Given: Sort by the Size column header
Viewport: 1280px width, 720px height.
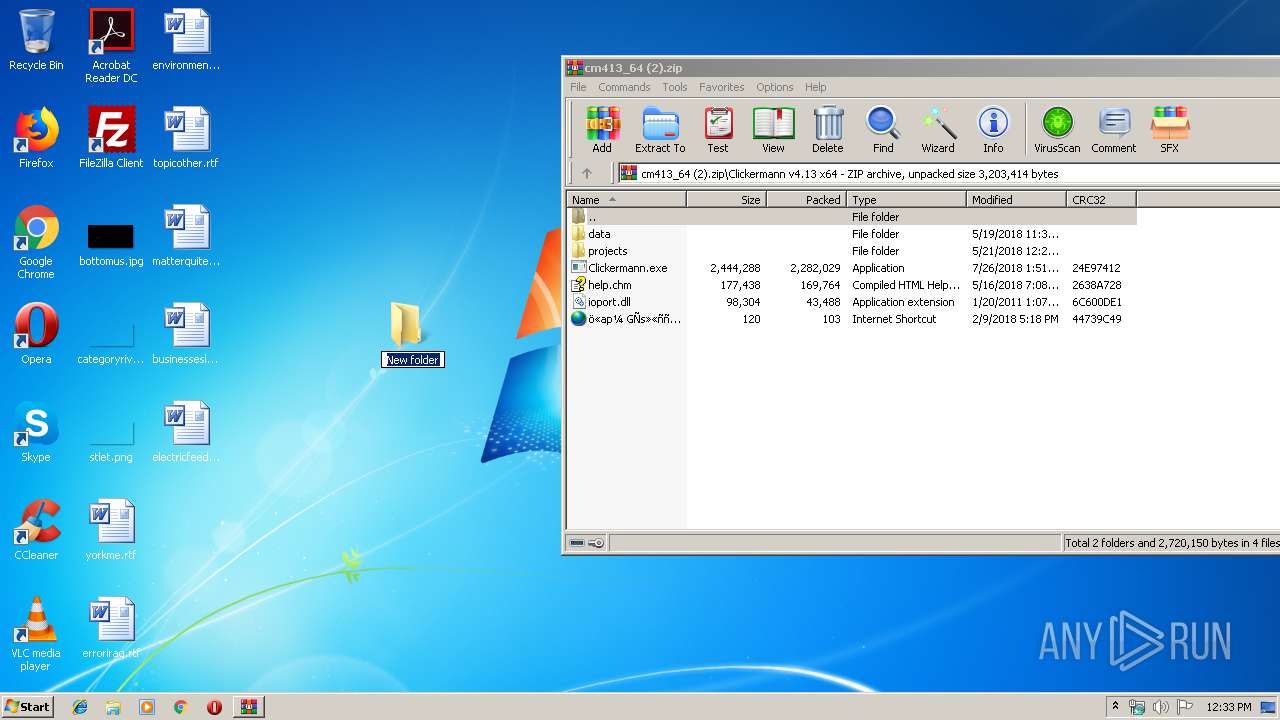Looking at the screenshot, I should click(726, 199).
